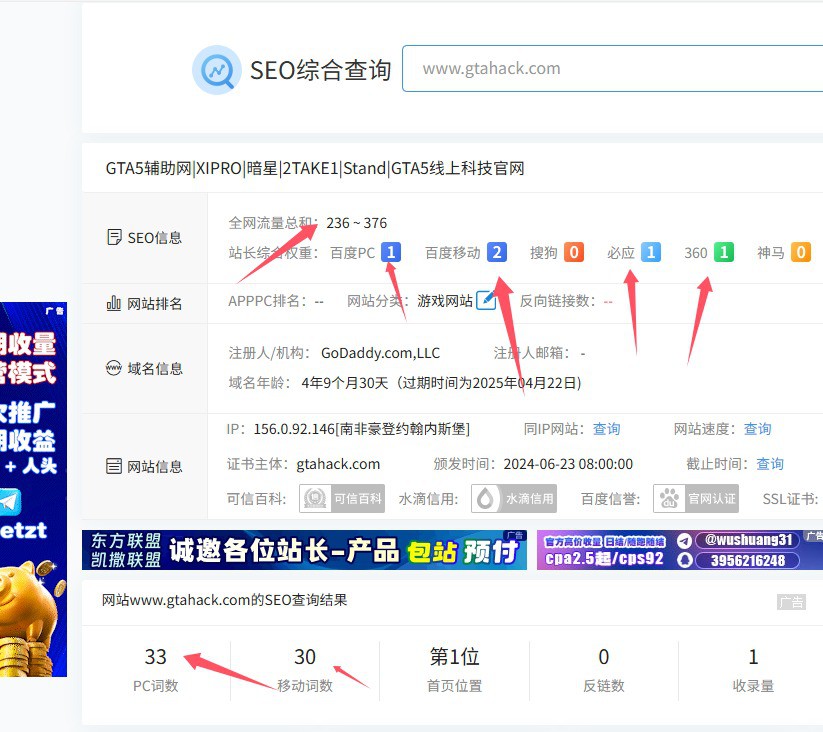This screenshot has height=732, width=823.
Task: Click the 百度PC weight badge
Action: [x=391, y=253]
